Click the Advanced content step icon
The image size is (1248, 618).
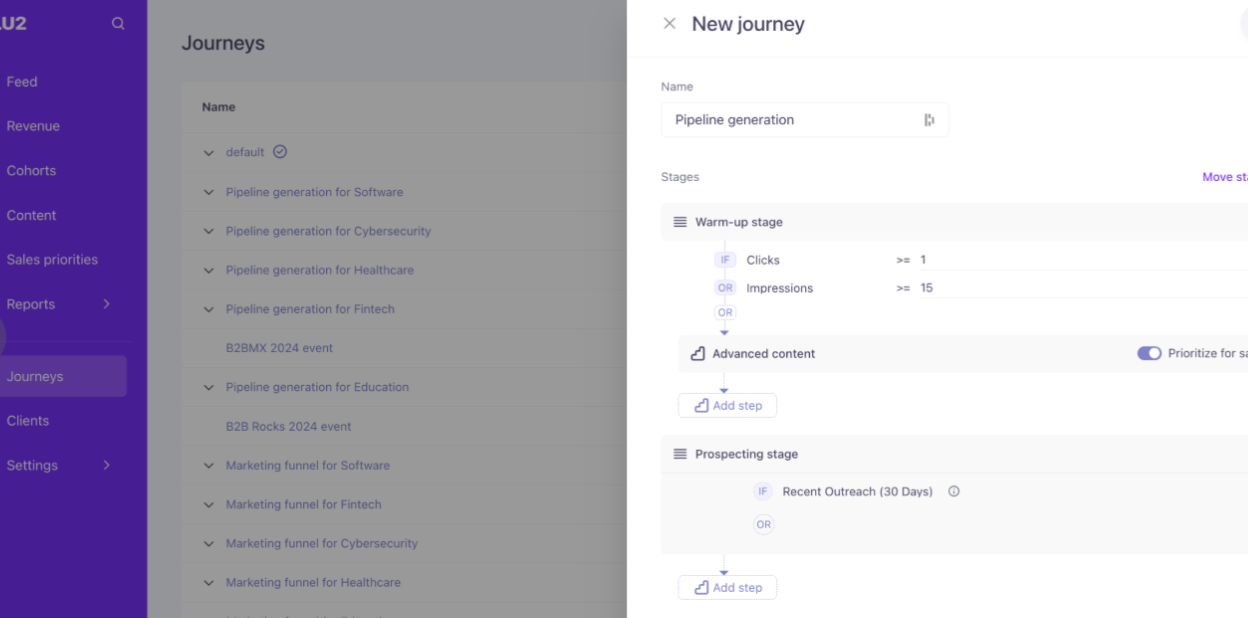[x=698, y=354]
